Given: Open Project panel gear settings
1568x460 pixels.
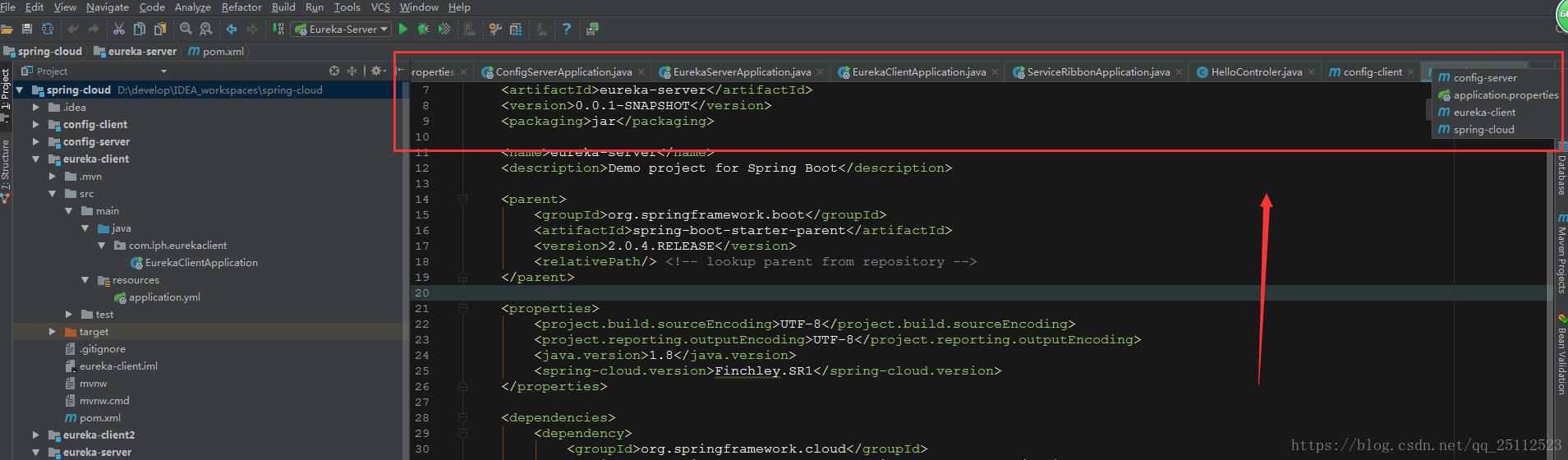Looking at the screenshot, I should (x=377, y=71).
